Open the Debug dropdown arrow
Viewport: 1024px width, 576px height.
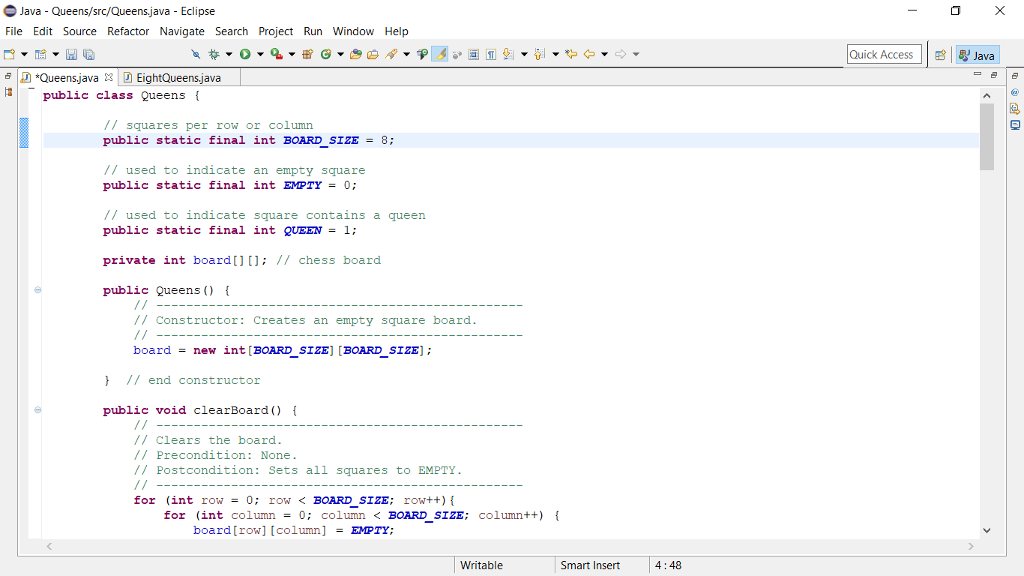point(228,54)
